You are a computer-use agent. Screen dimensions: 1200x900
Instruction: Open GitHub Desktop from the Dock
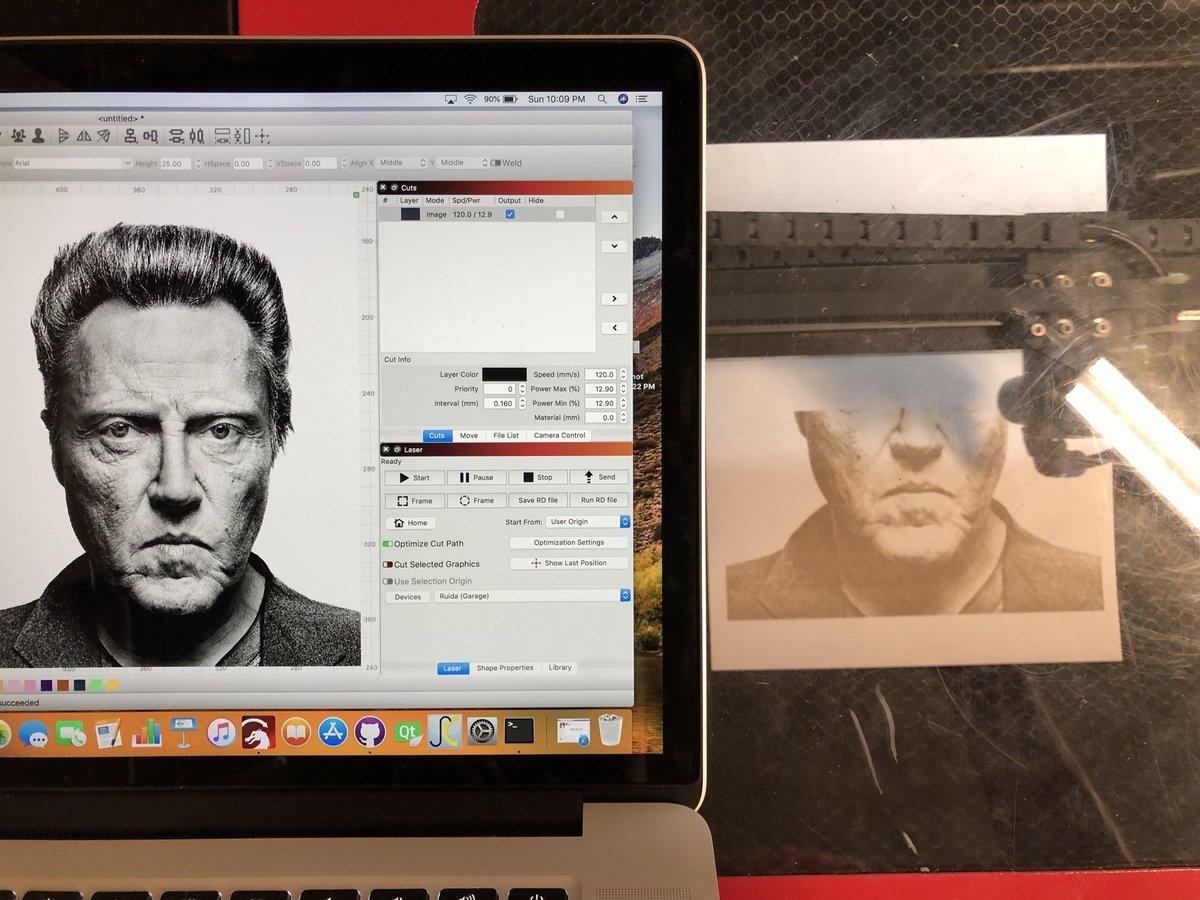tap(370, 732)
